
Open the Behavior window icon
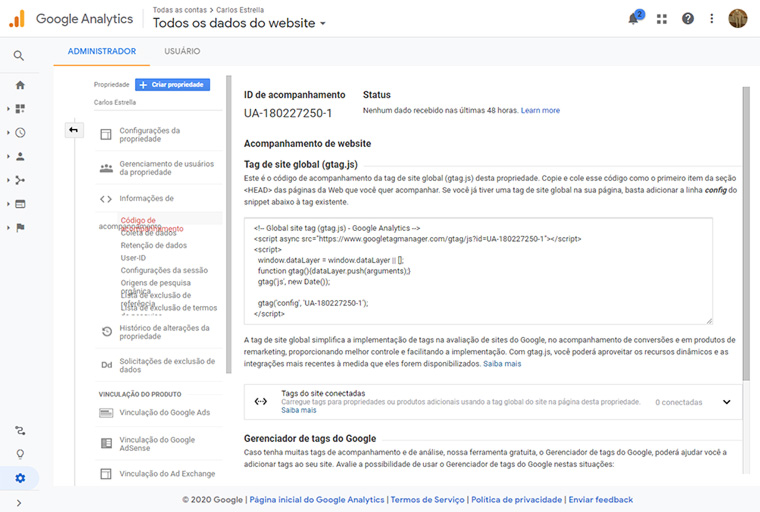[x=20, y=204]
